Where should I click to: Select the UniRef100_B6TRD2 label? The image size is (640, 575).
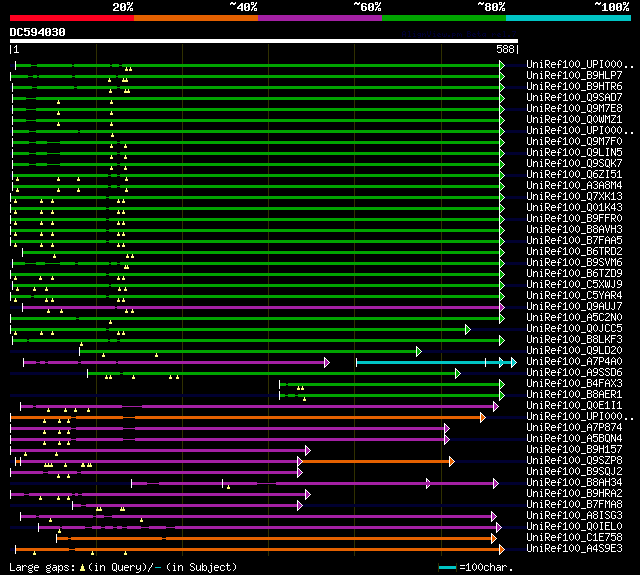coord(574,252)
